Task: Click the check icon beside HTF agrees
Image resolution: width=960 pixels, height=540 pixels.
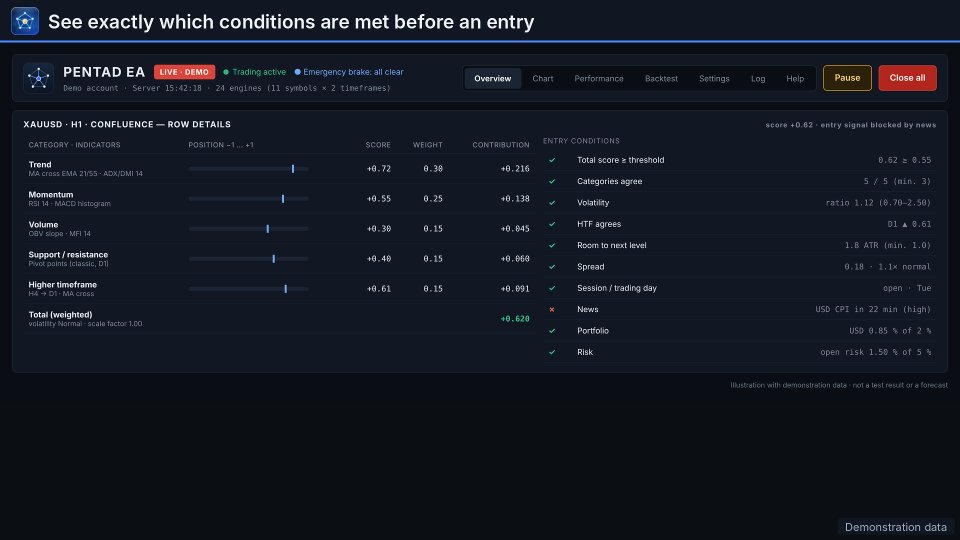Action: [552, 224]
